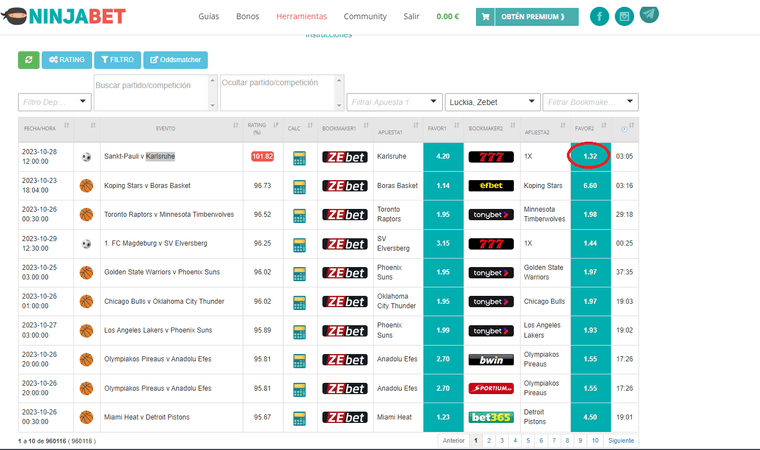Click the 1.32 odds cell for 1X
The image size is (760, 450).
point(590,156)
